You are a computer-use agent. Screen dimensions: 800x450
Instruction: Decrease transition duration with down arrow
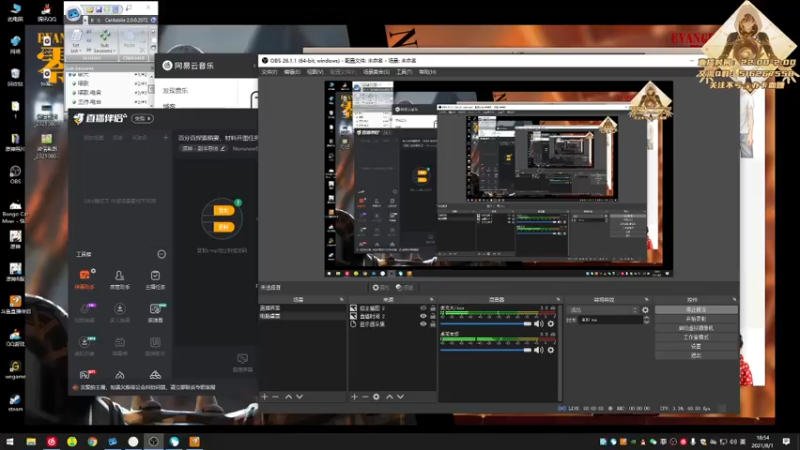[646, 322]
